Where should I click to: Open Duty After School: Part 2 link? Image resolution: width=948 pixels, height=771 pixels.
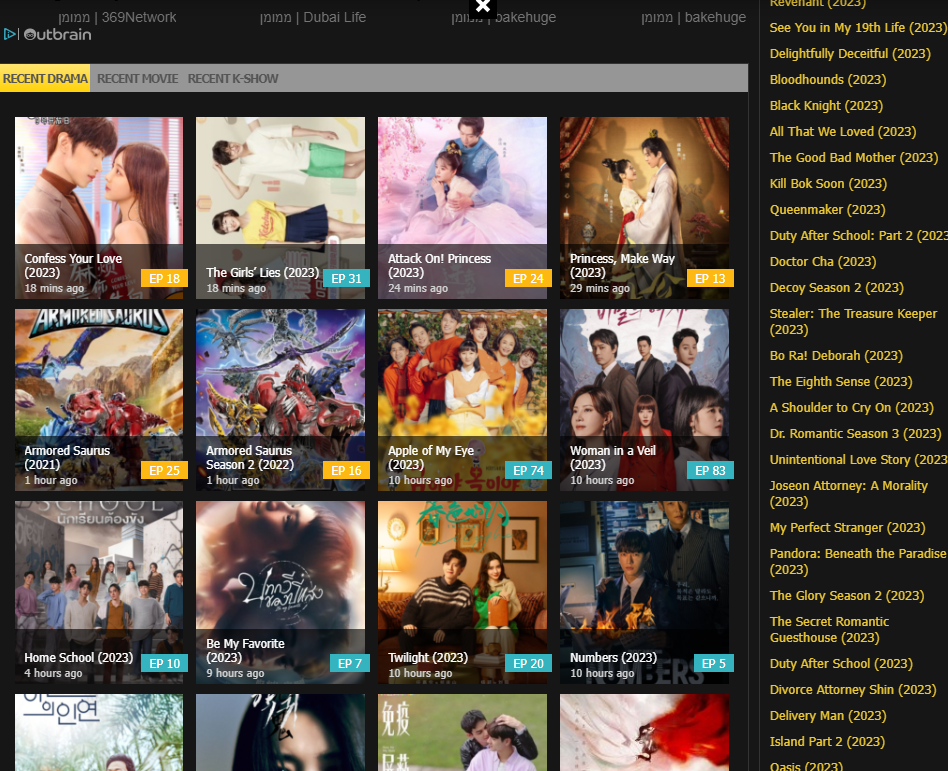(x=859, y=236)
